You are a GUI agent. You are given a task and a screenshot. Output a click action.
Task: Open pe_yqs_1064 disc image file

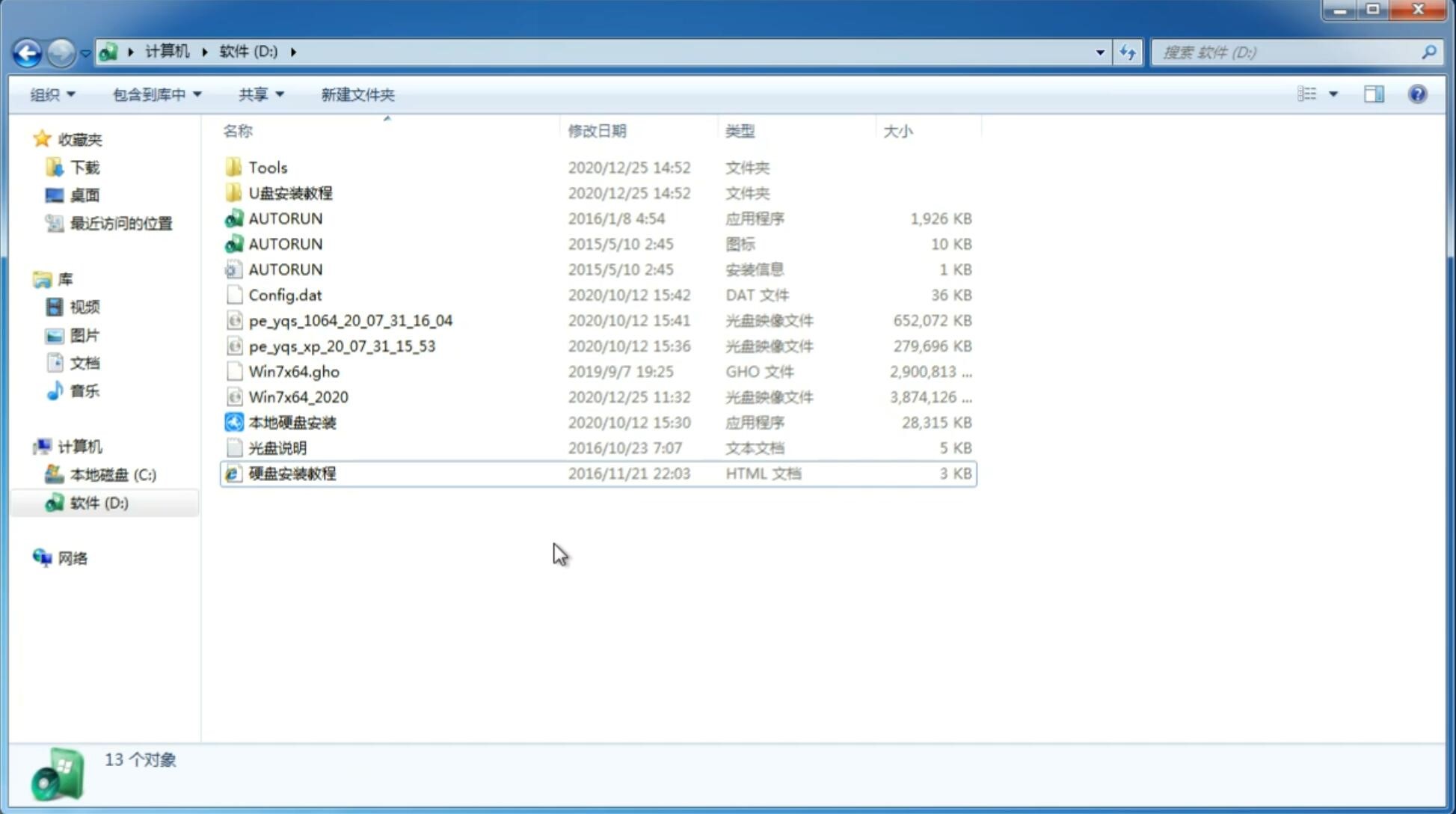[350, 320]
